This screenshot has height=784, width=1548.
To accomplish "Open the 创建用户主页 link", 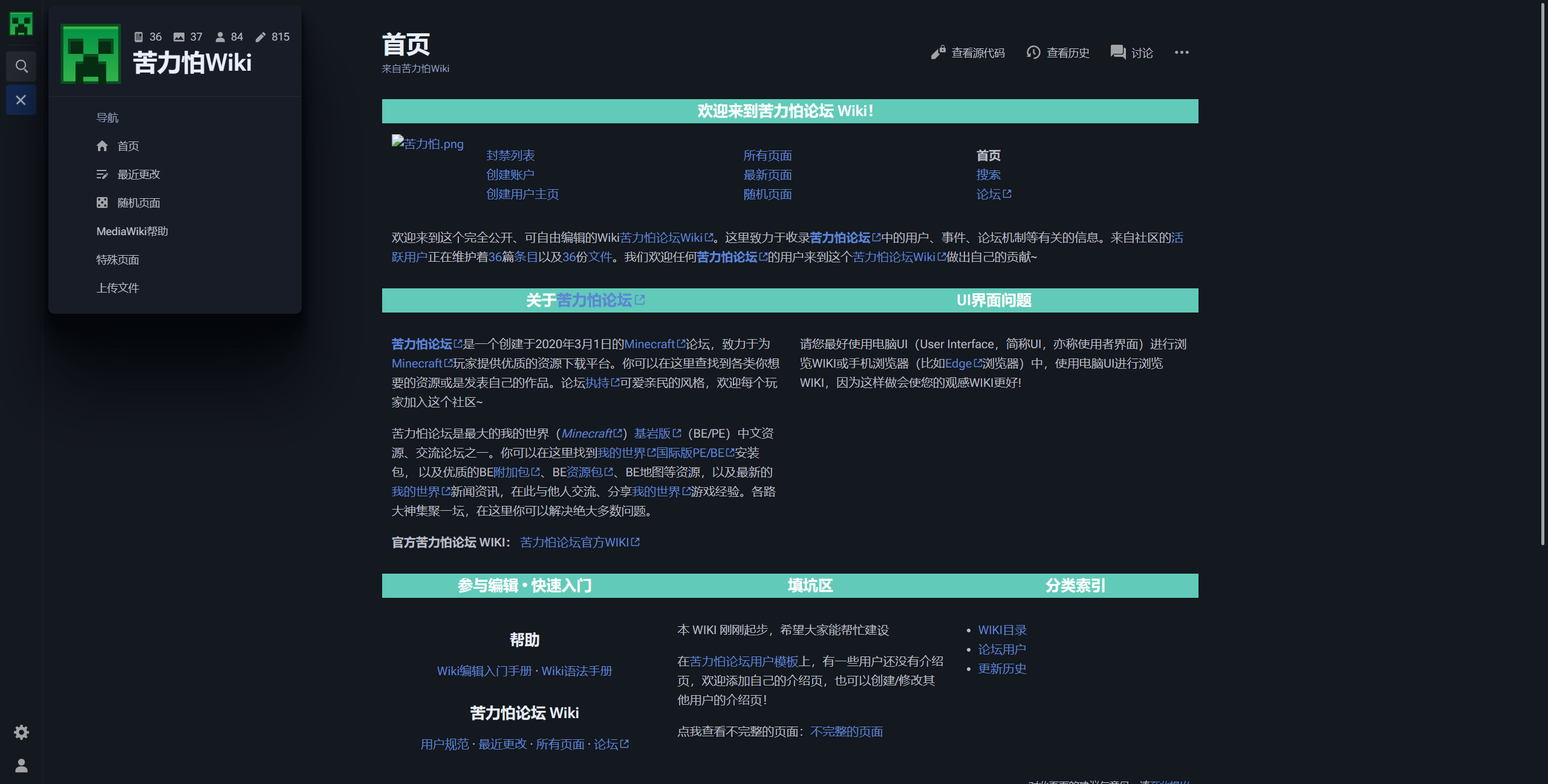I will tap(522, 194).
